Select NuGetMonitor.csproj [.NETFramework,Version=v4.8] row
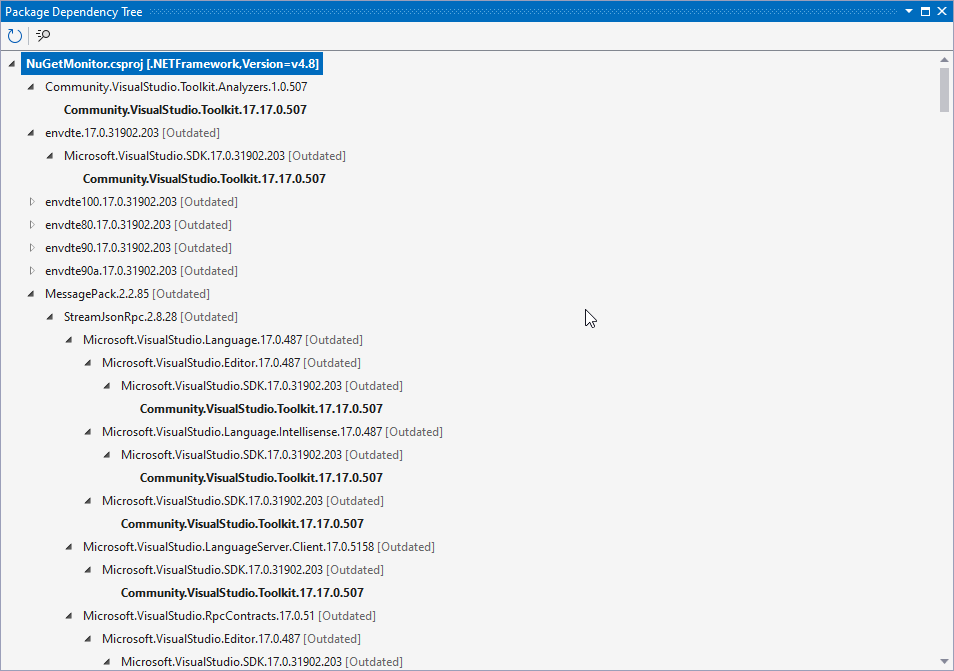 pyautogui.click(x=172, y=64)
